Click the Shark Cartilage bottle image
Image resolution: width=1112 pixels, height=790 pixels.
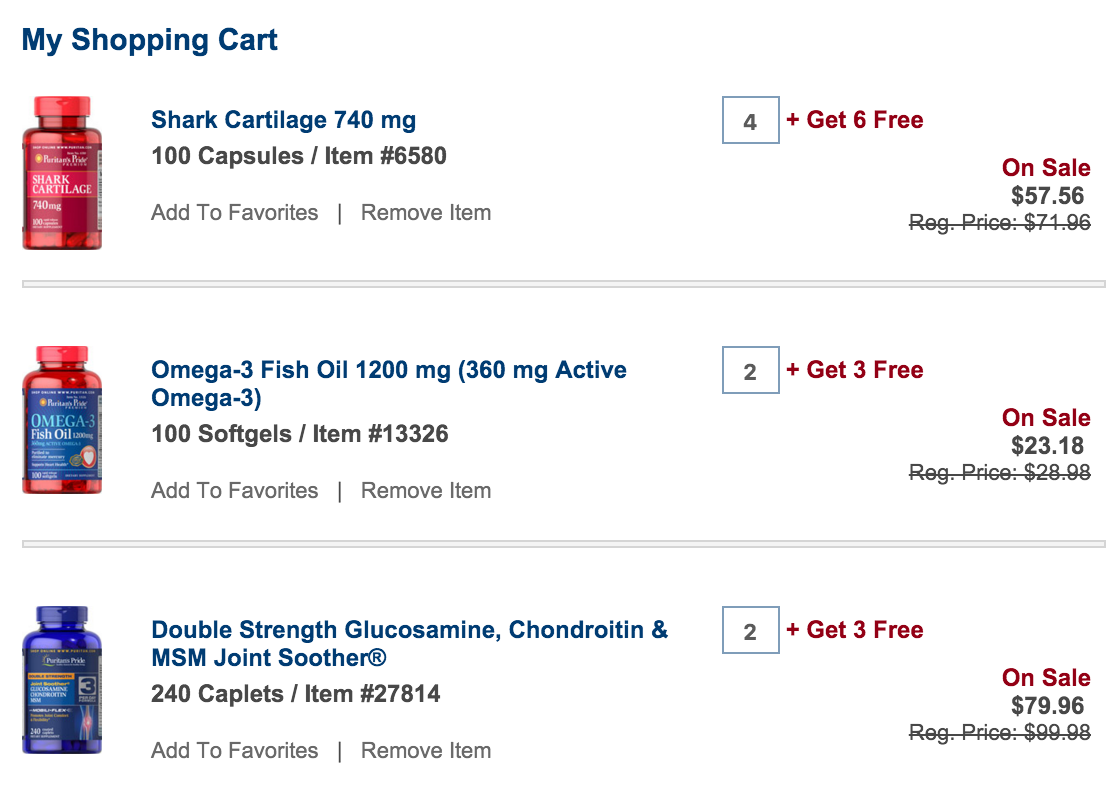62,172
